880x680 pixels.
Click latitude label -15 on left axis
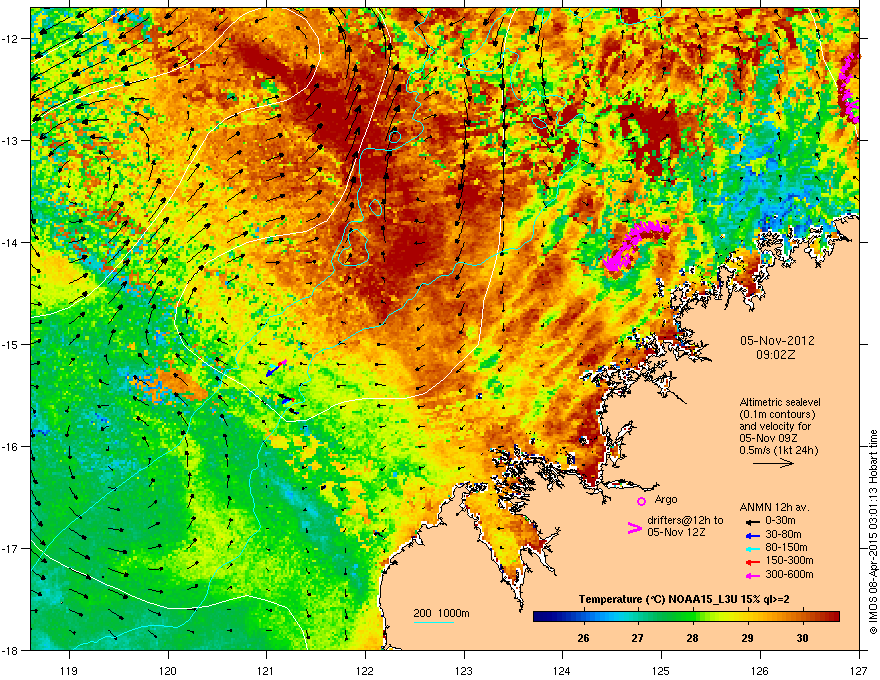10,344
